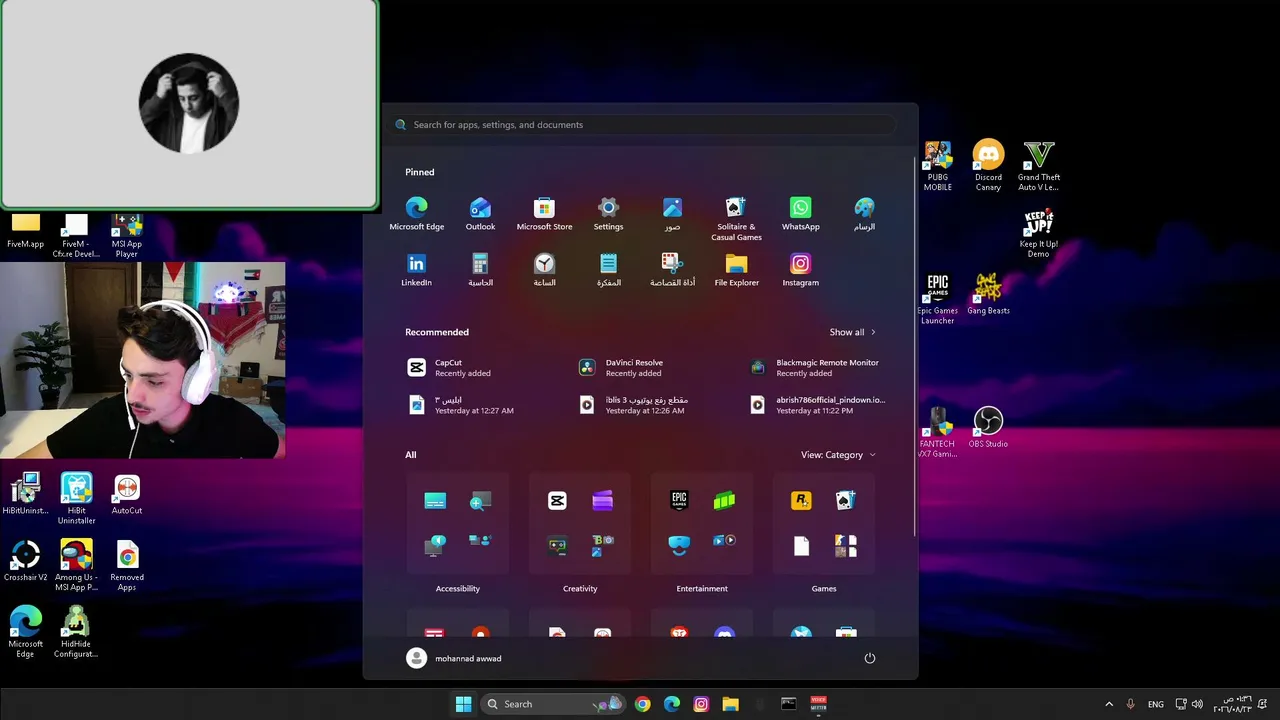Open Instagram from the taskbar

point(701,704)
